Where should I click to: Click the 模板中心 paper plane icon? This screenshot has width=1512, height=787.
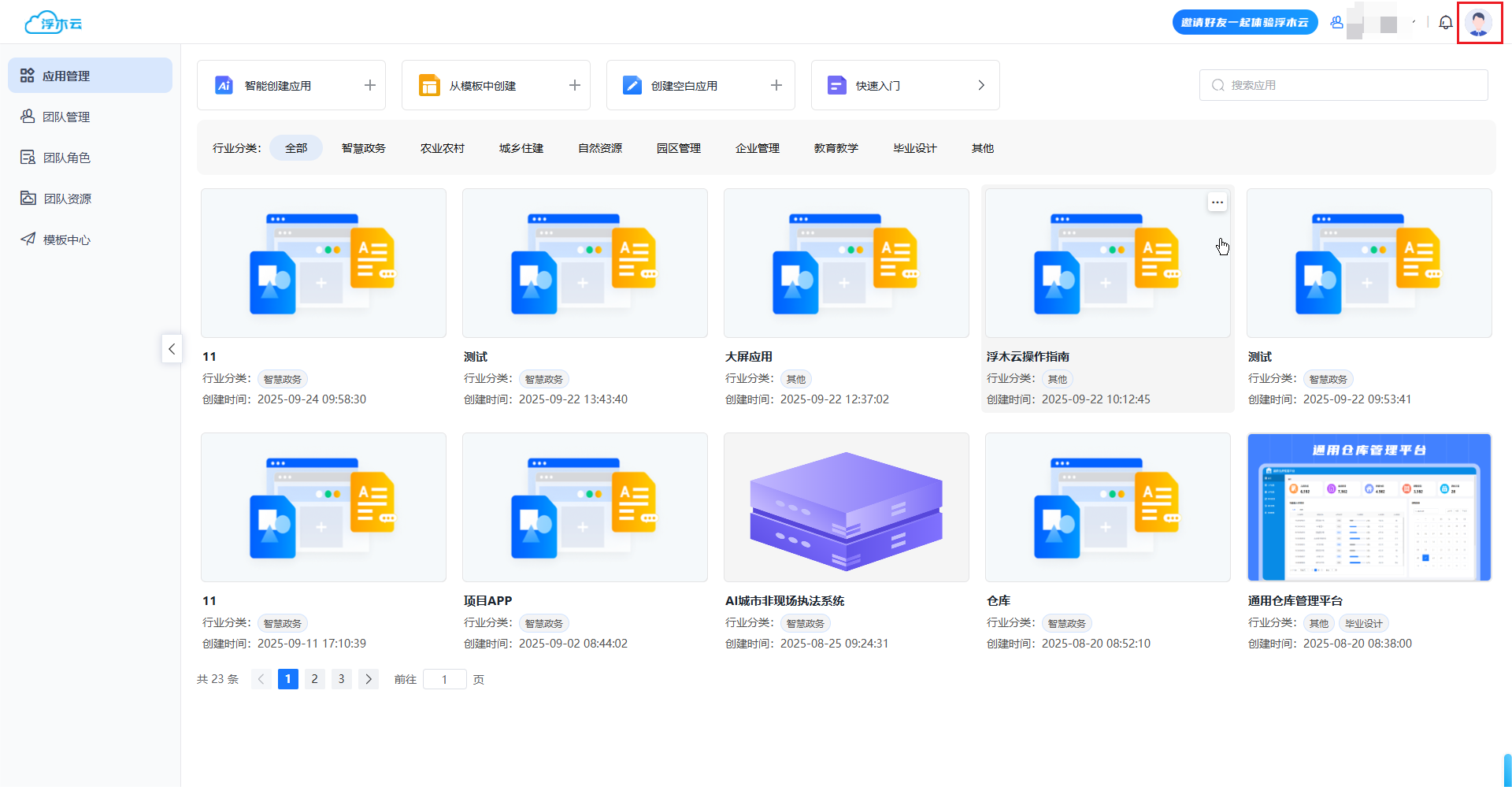28,239
